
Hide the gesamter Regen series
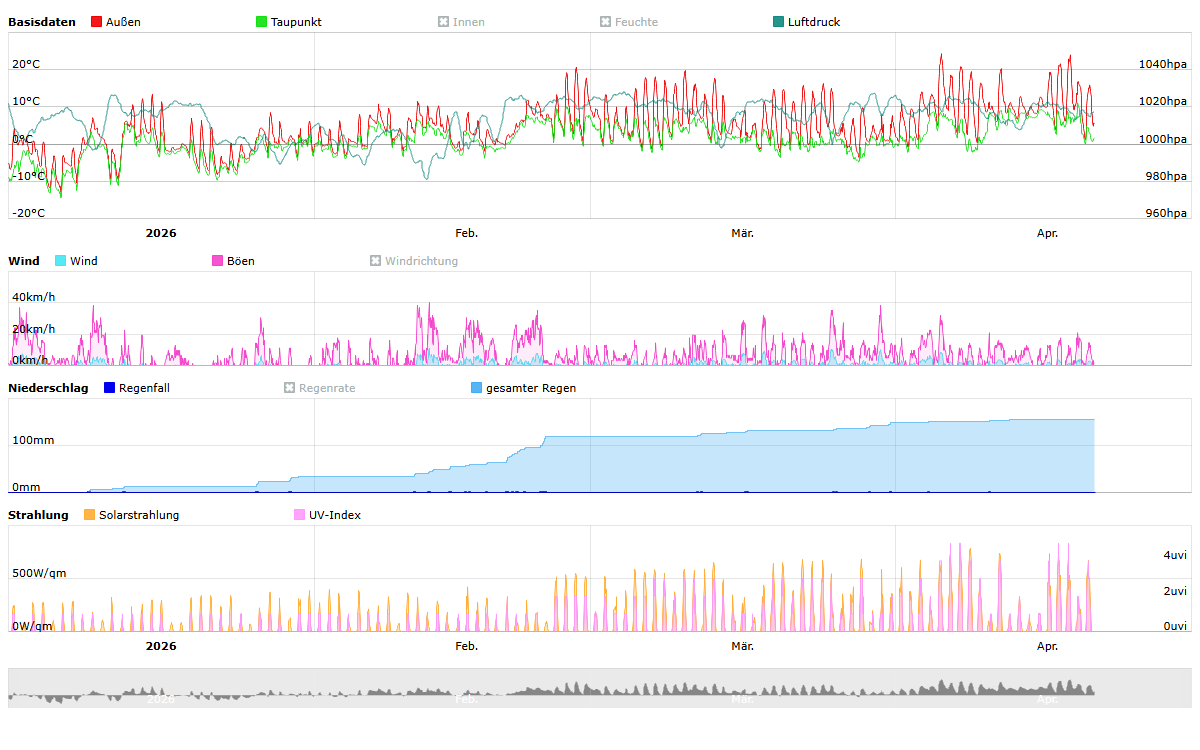coord(523,388)
